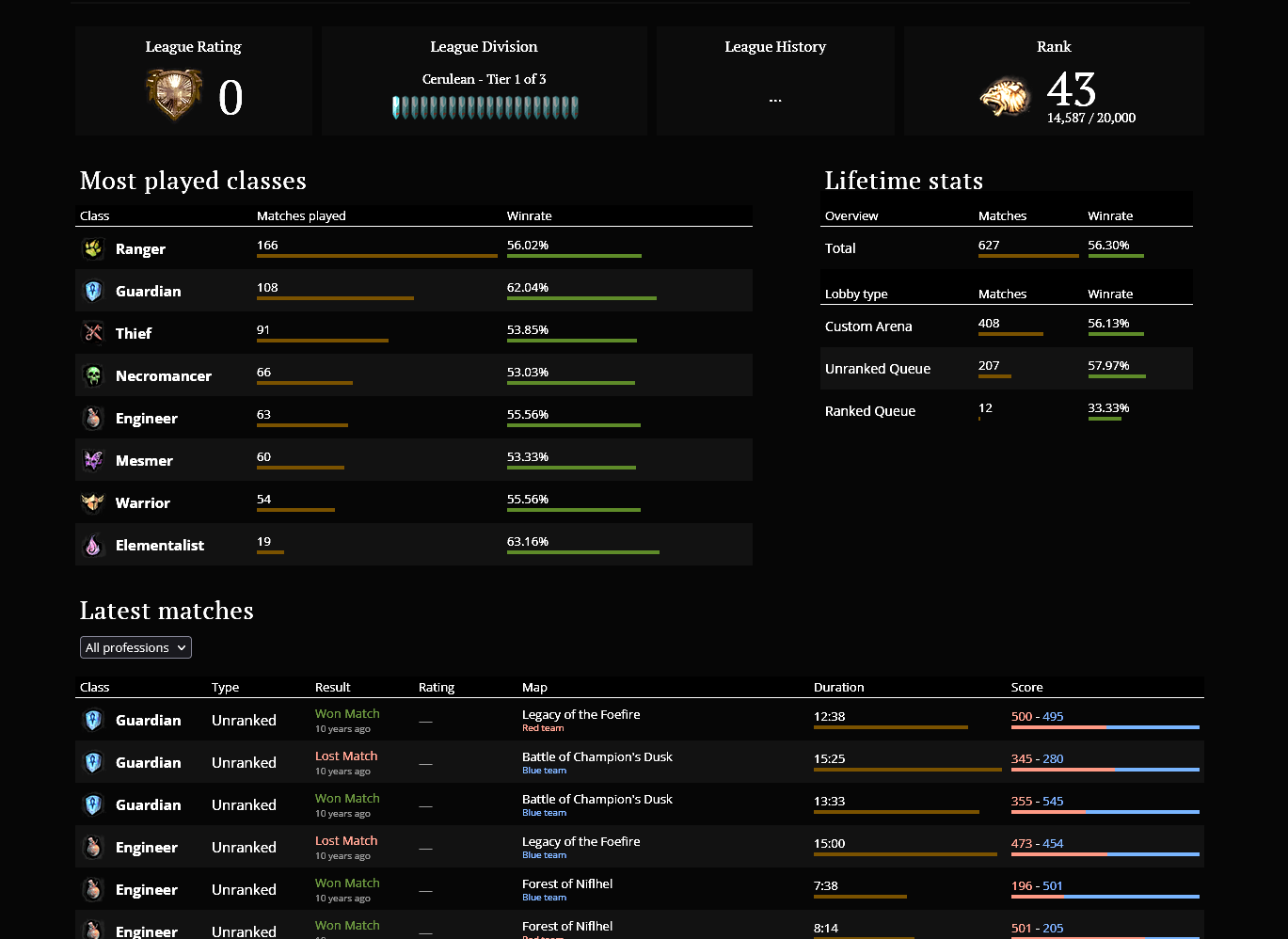Screen dimensions: 1288x939
Task: Click the Warrior helmet icon
Action: coord(93,502)
